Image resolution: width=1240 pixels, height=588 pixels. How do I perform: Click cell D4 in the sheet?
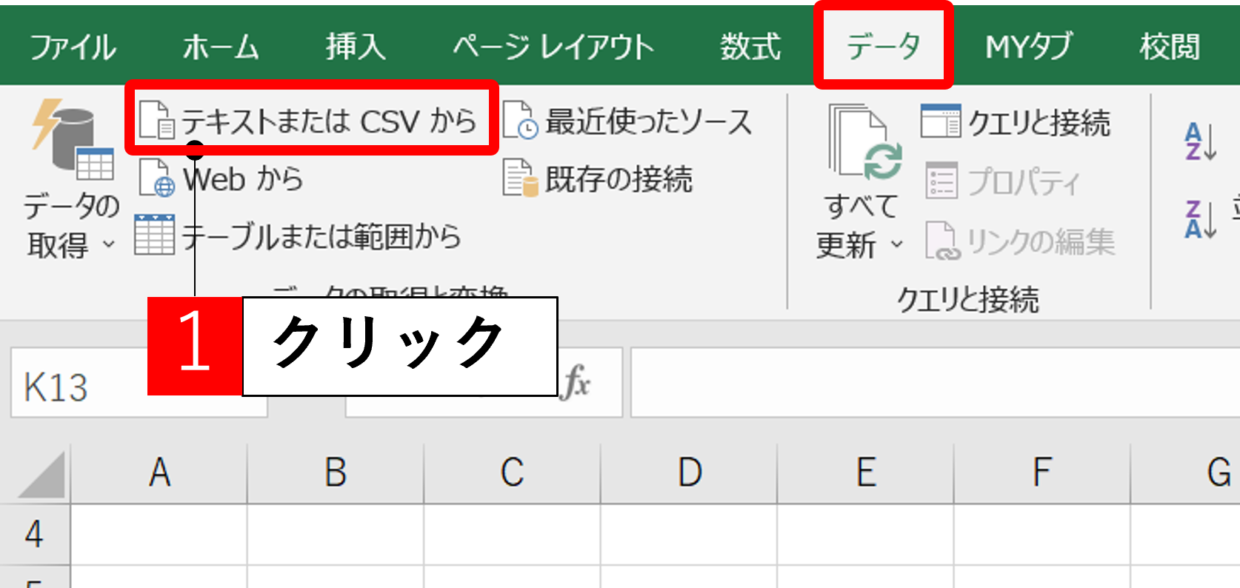click(689, 534)
